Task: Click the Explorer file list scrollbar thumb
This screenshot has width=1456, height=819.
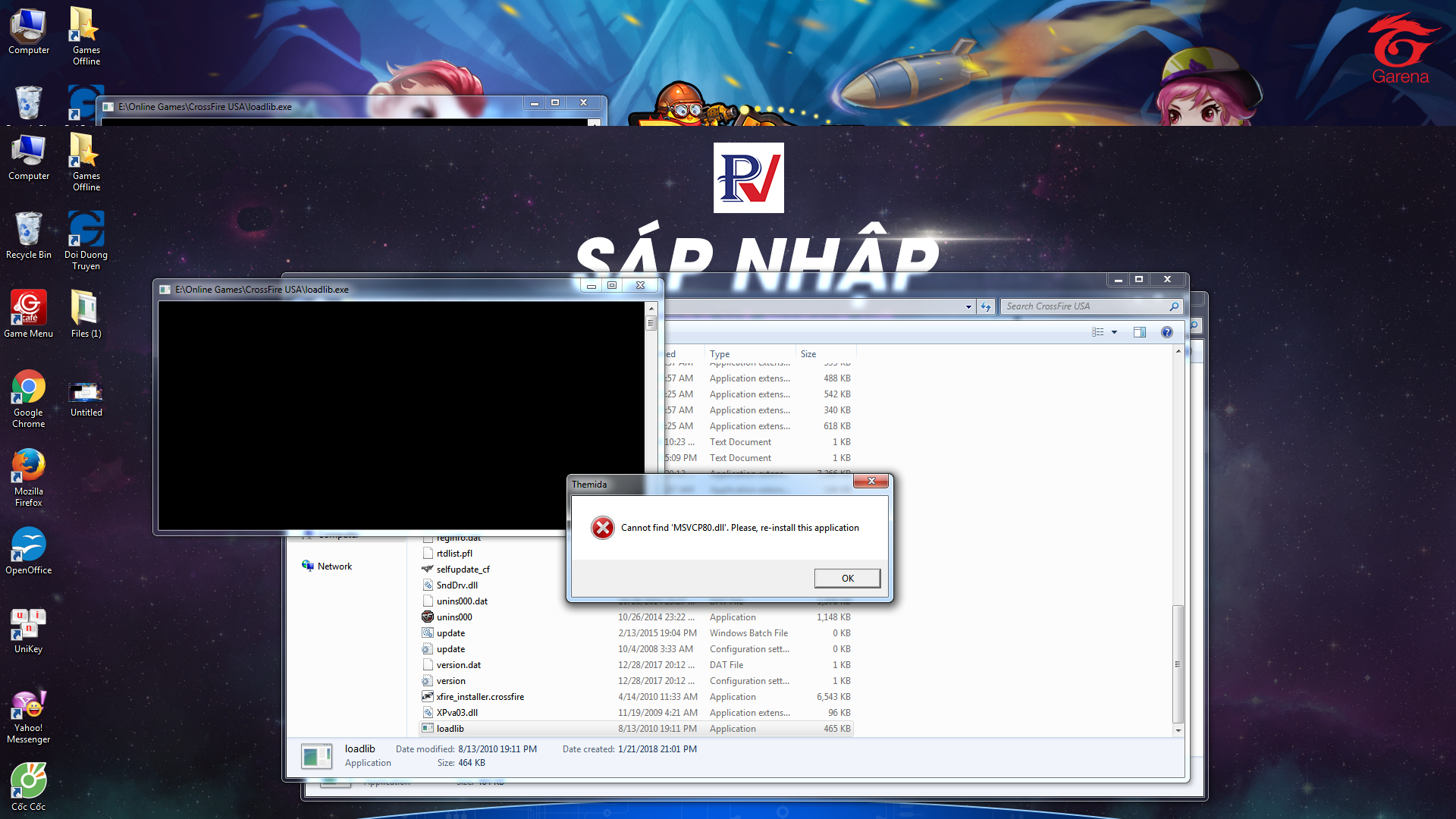Action: tap(1178, 664)
